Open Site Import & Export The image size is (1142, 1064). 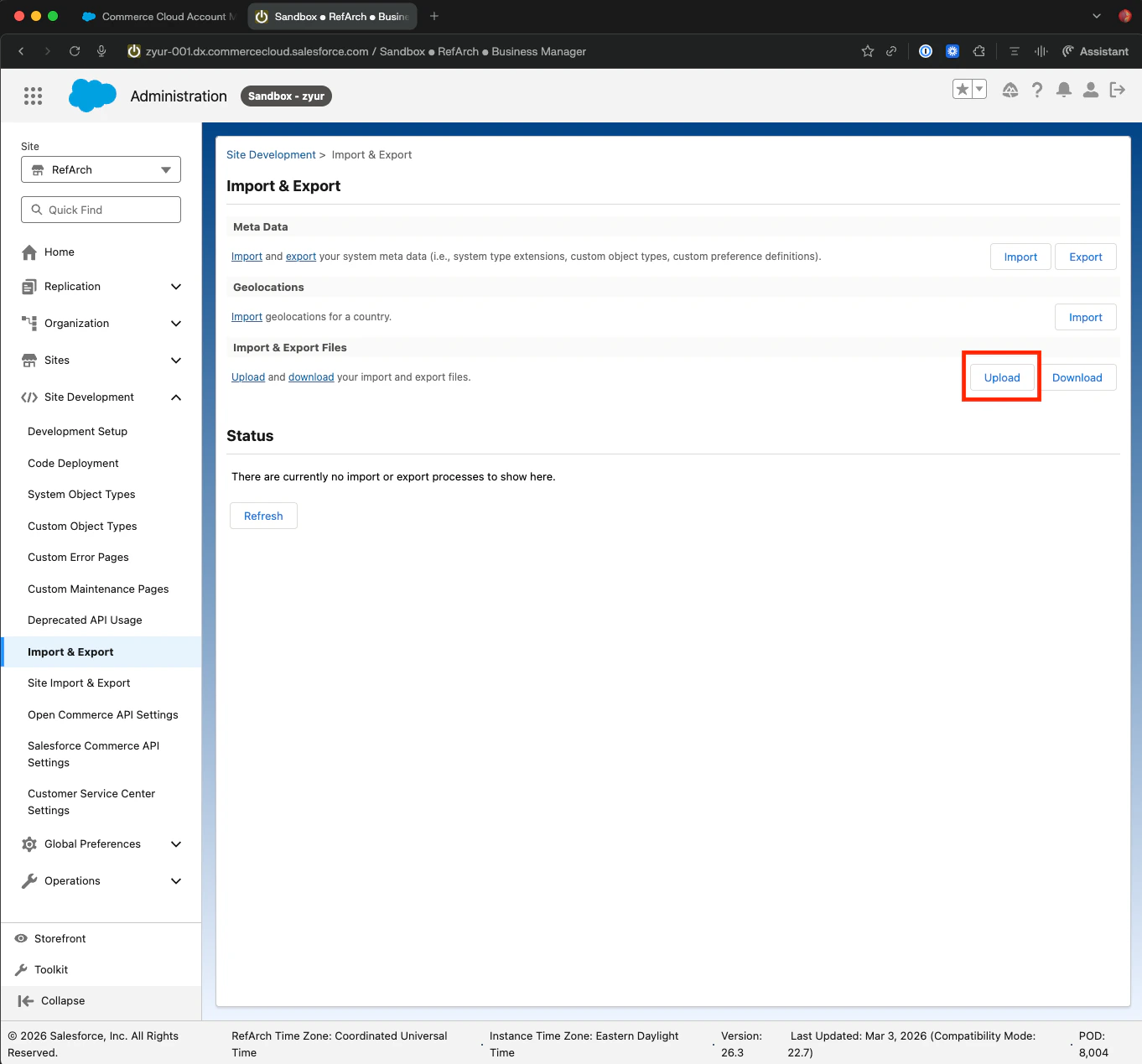[79, 683]
